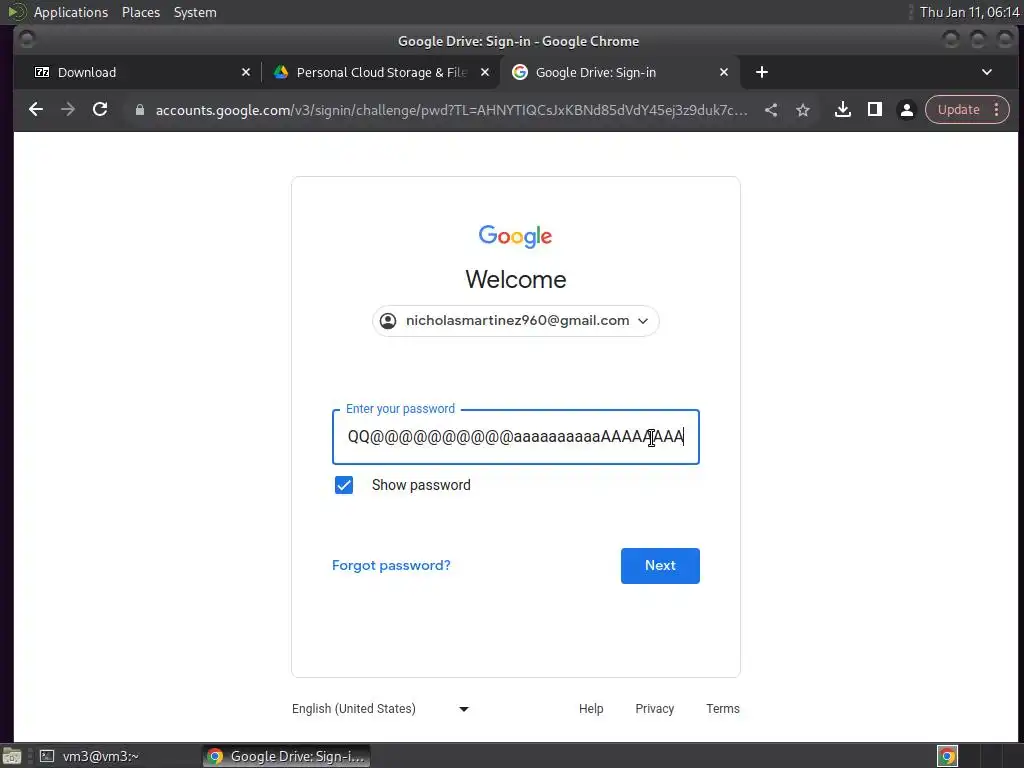Share this page using the share icon
This screenshot has height=768, width=1024.
click(x=771, y=110)
